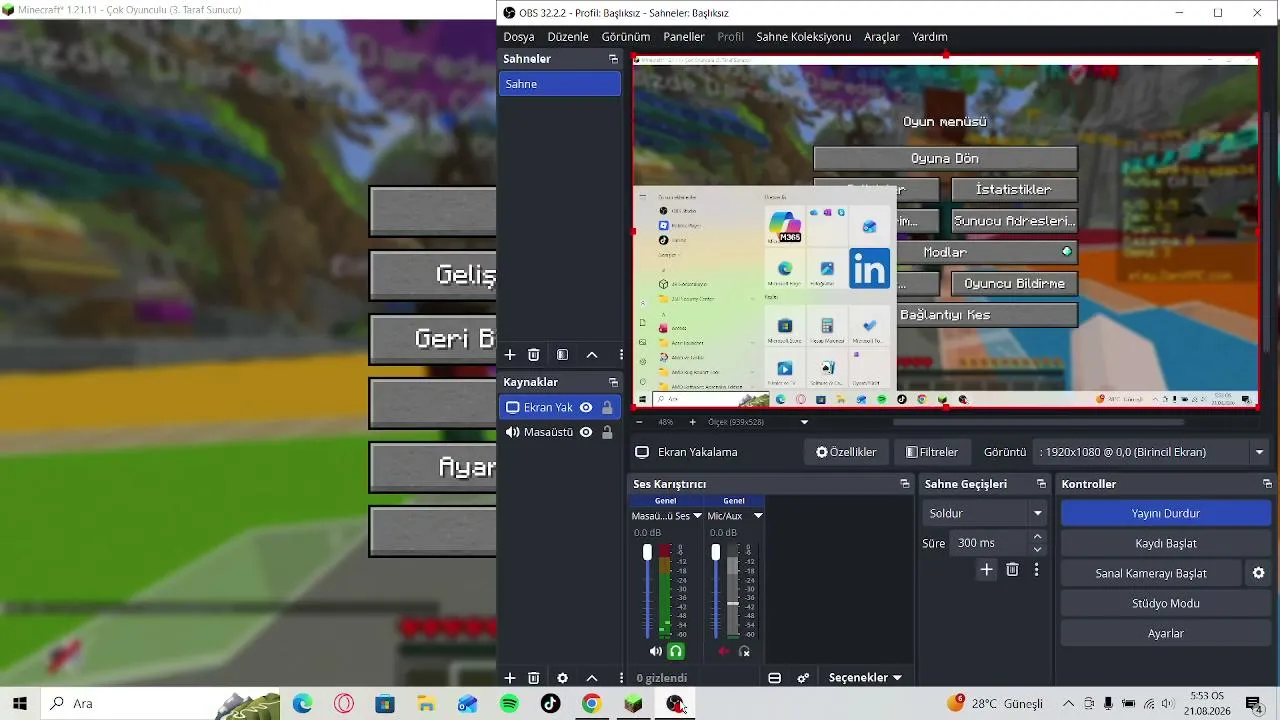Open the preview Ölçek scale dropdown
The height and width of the screenshot is (720, 1280).
click(804, 422)
